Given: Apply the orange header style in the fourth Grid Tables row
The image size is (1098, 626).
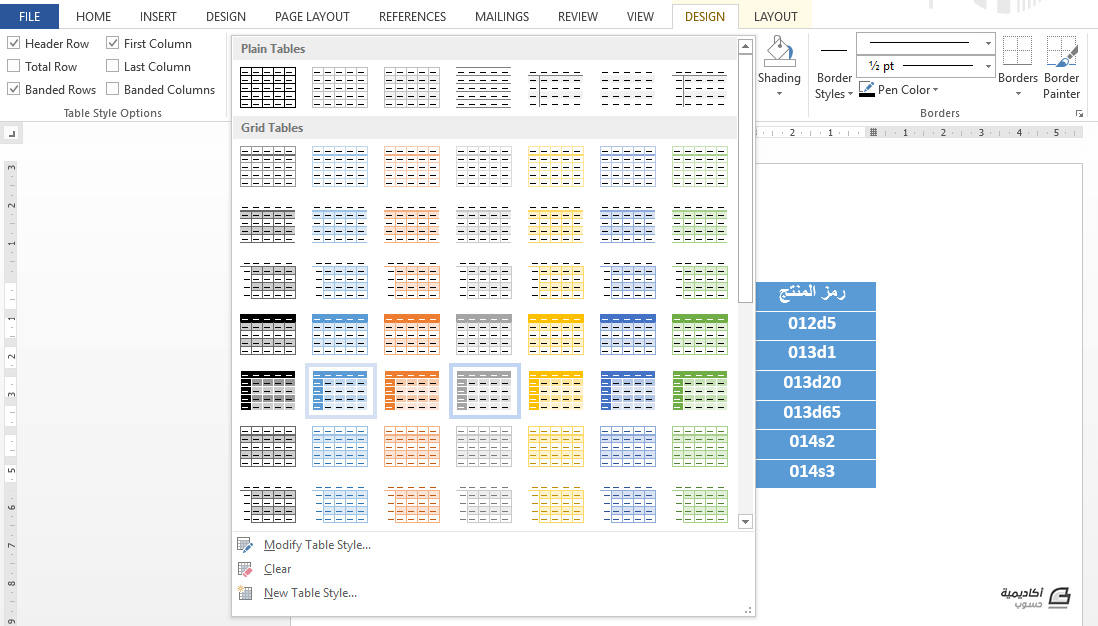Looking at the screenshot, I should [412, 335].
